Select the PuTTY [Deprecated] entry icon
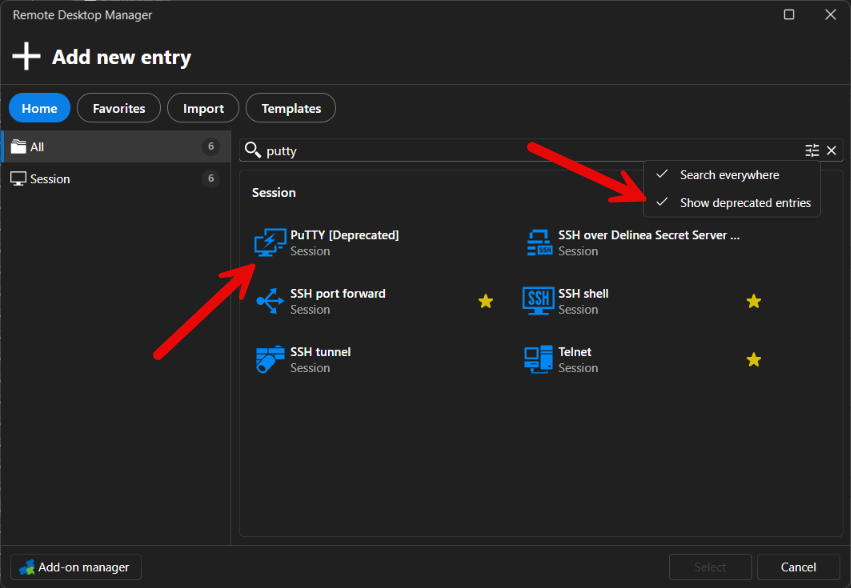The height and width of the screenshot is (588, 851). click(x=270, y=242)
